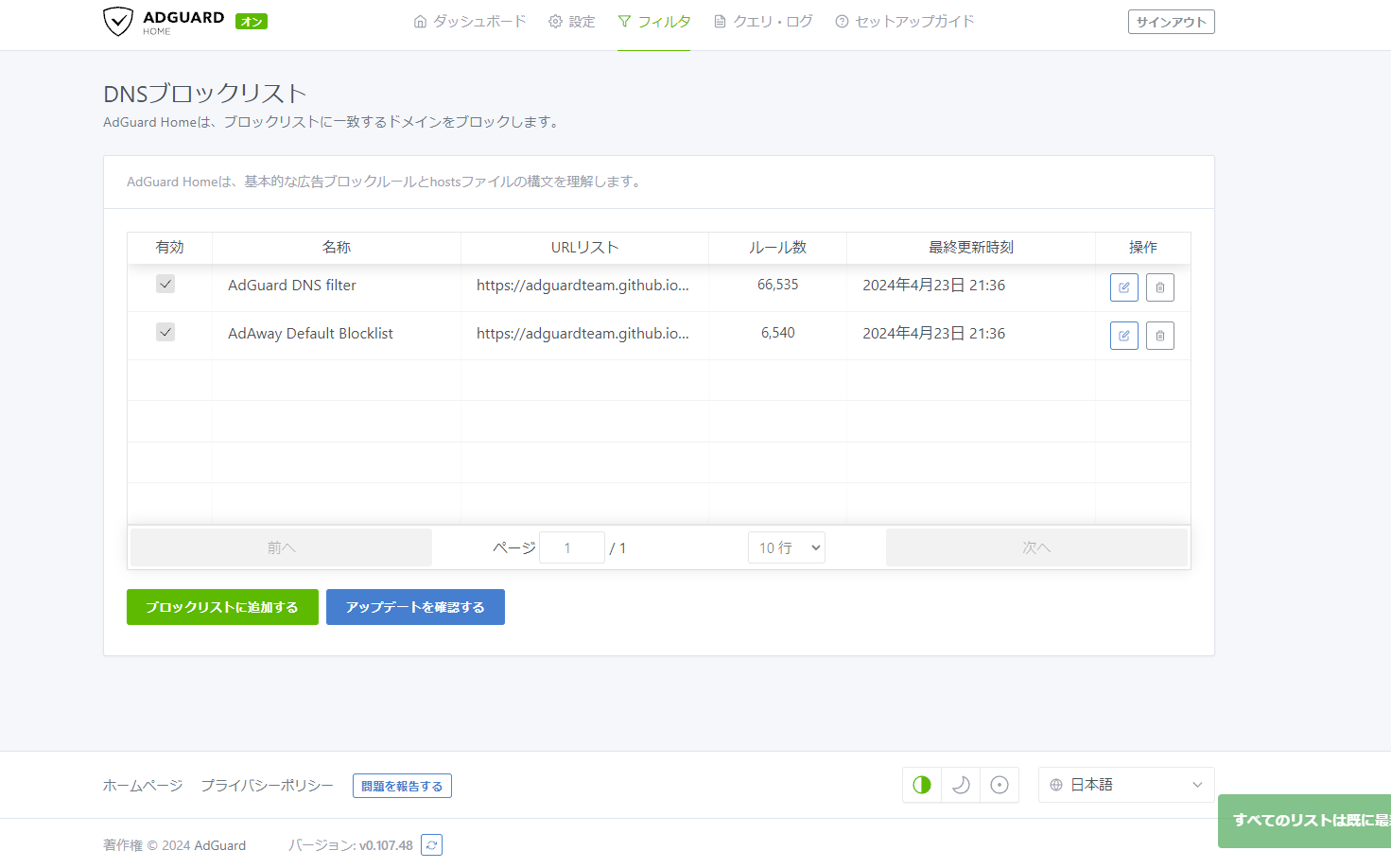Open the クエリ・ログ tab

pyautogui.click(x=763, y=22)
